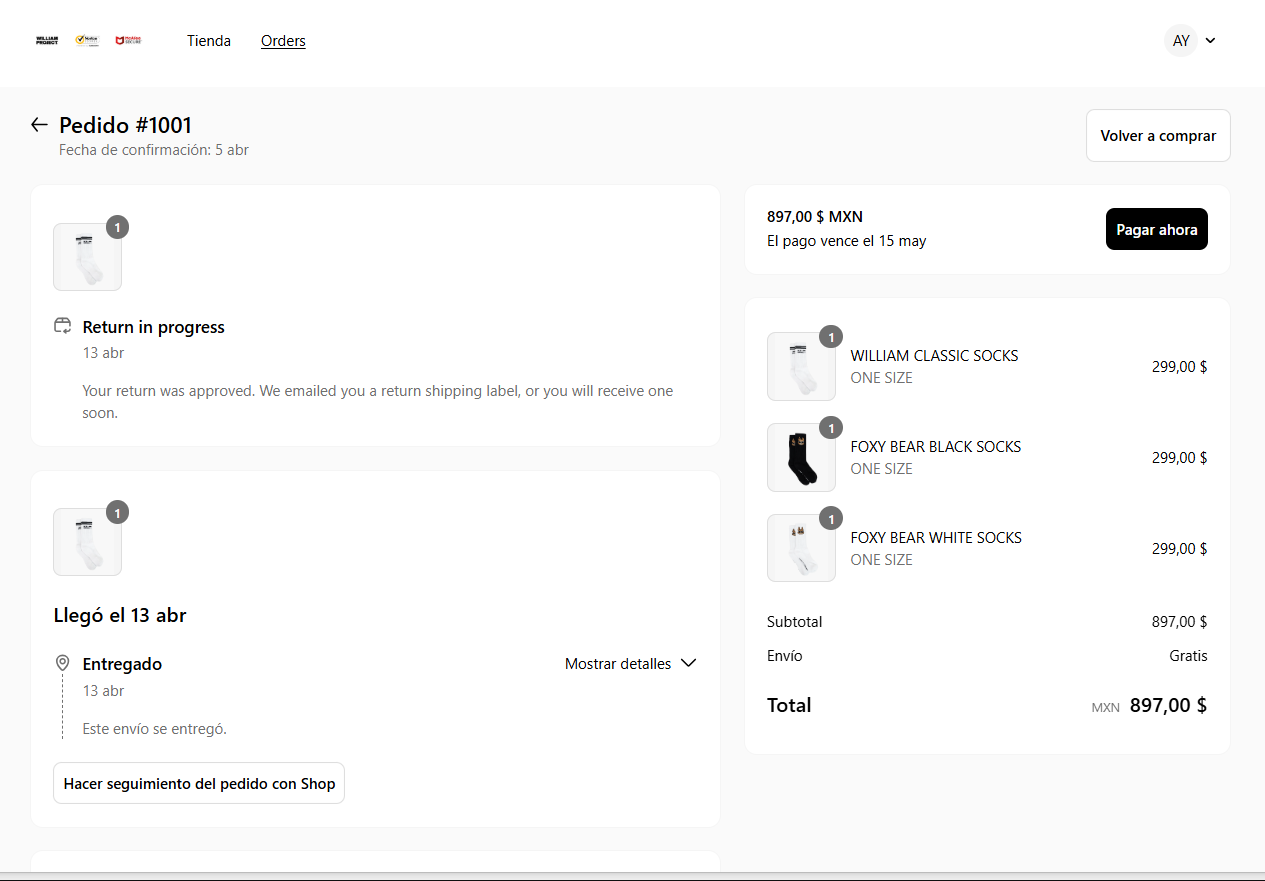Click the William Project store logo
1265x881 pixels.
click(47, 41)
